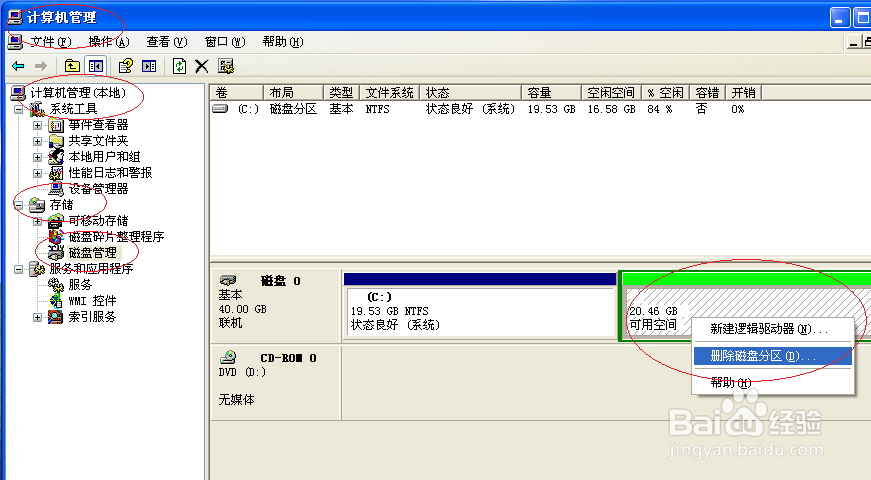Select the 磁盘碎片整理程序 icon
Viewport: 871px width, 480px height.
(x=56, y=237)
